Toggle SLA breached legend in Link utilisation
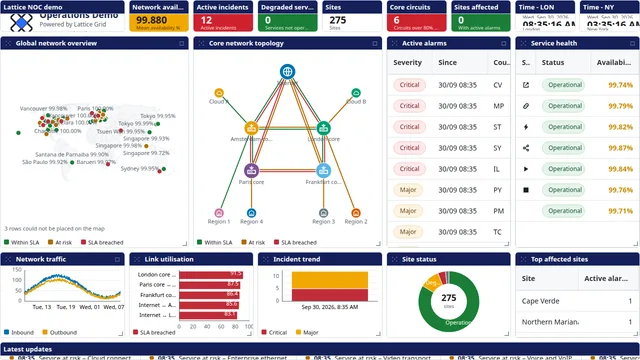Viewport: 640px width, 360px height. point(154,332)
